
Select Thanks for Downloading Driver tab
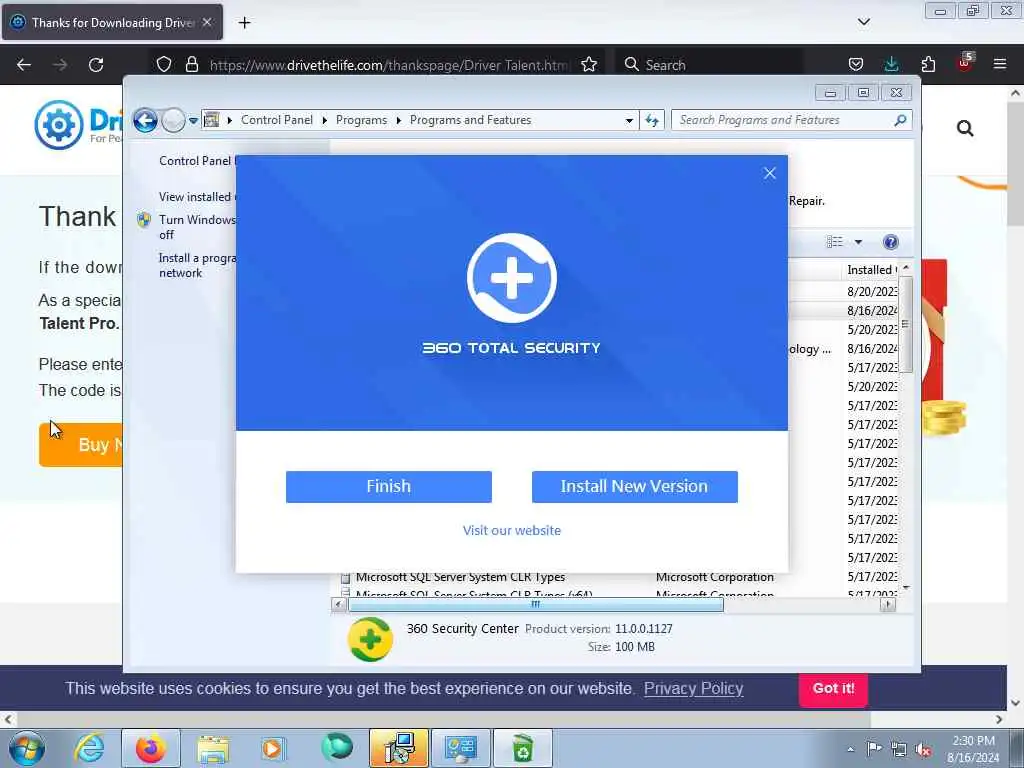112,22
